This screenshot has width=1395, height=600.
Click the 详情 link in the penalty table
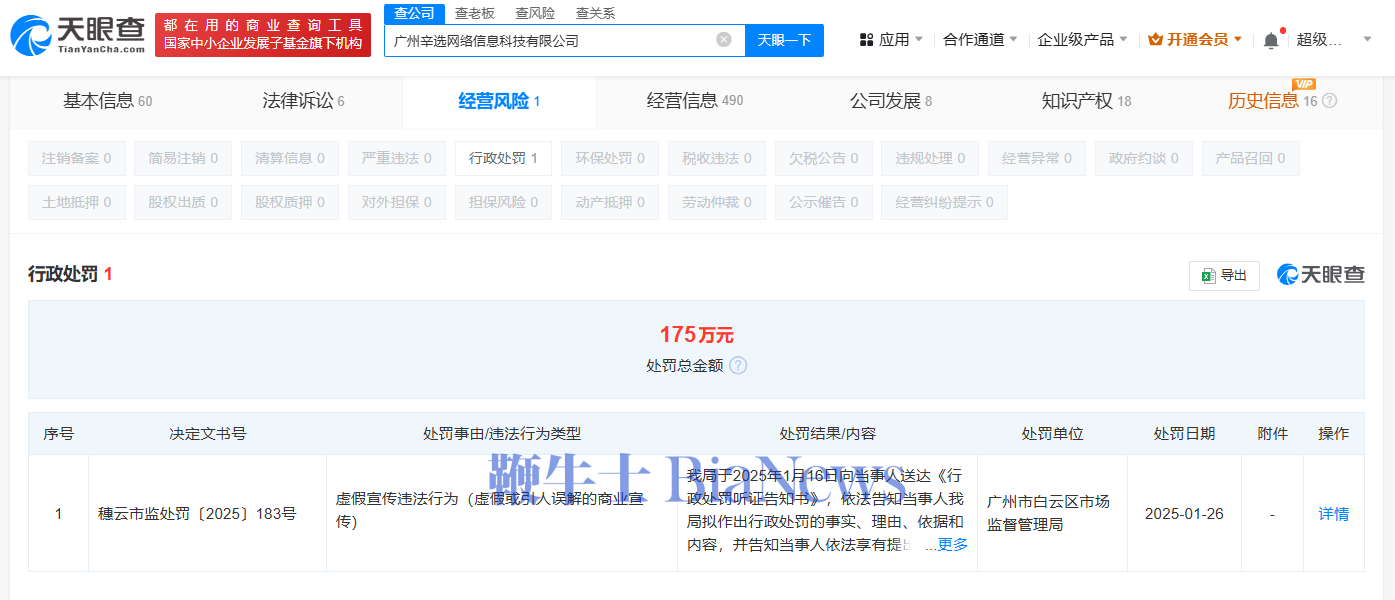point(1333,513)
